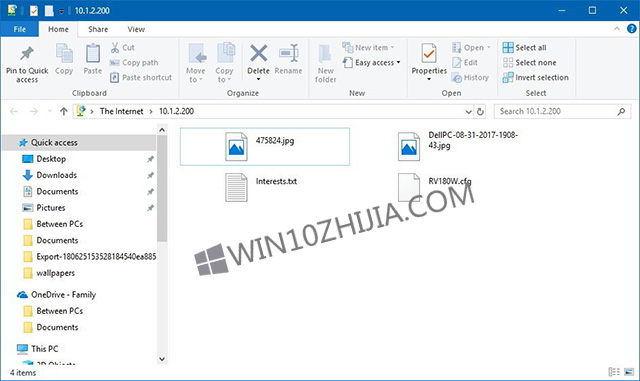Open the Move to menu
The width and height of the screenshot is (640, 381).
[x=196, y=63]
